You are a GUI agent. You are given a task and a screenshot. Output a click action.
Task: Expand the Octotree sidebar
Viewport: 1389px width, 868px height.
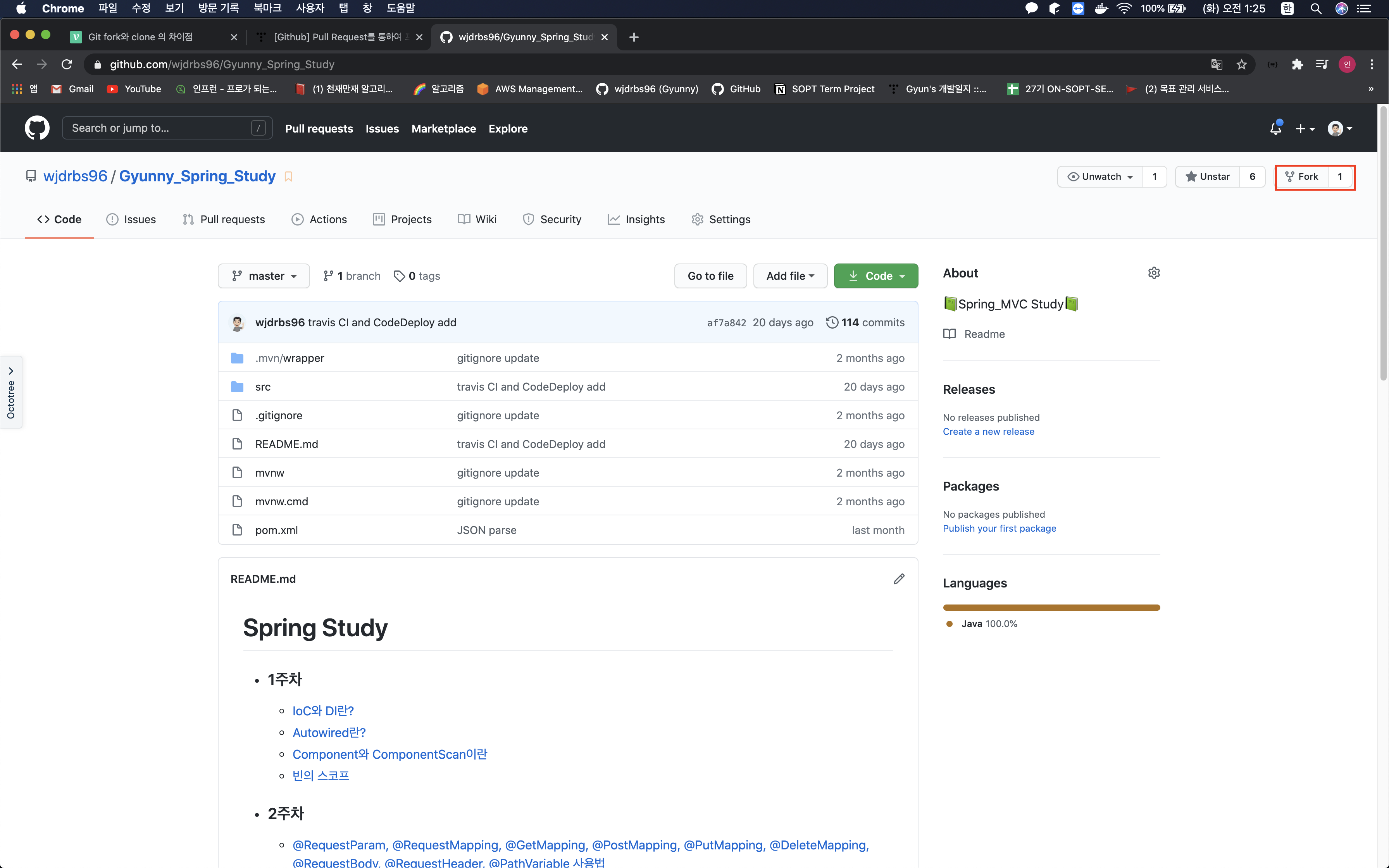pyautogui.click(x=11, y=392)
